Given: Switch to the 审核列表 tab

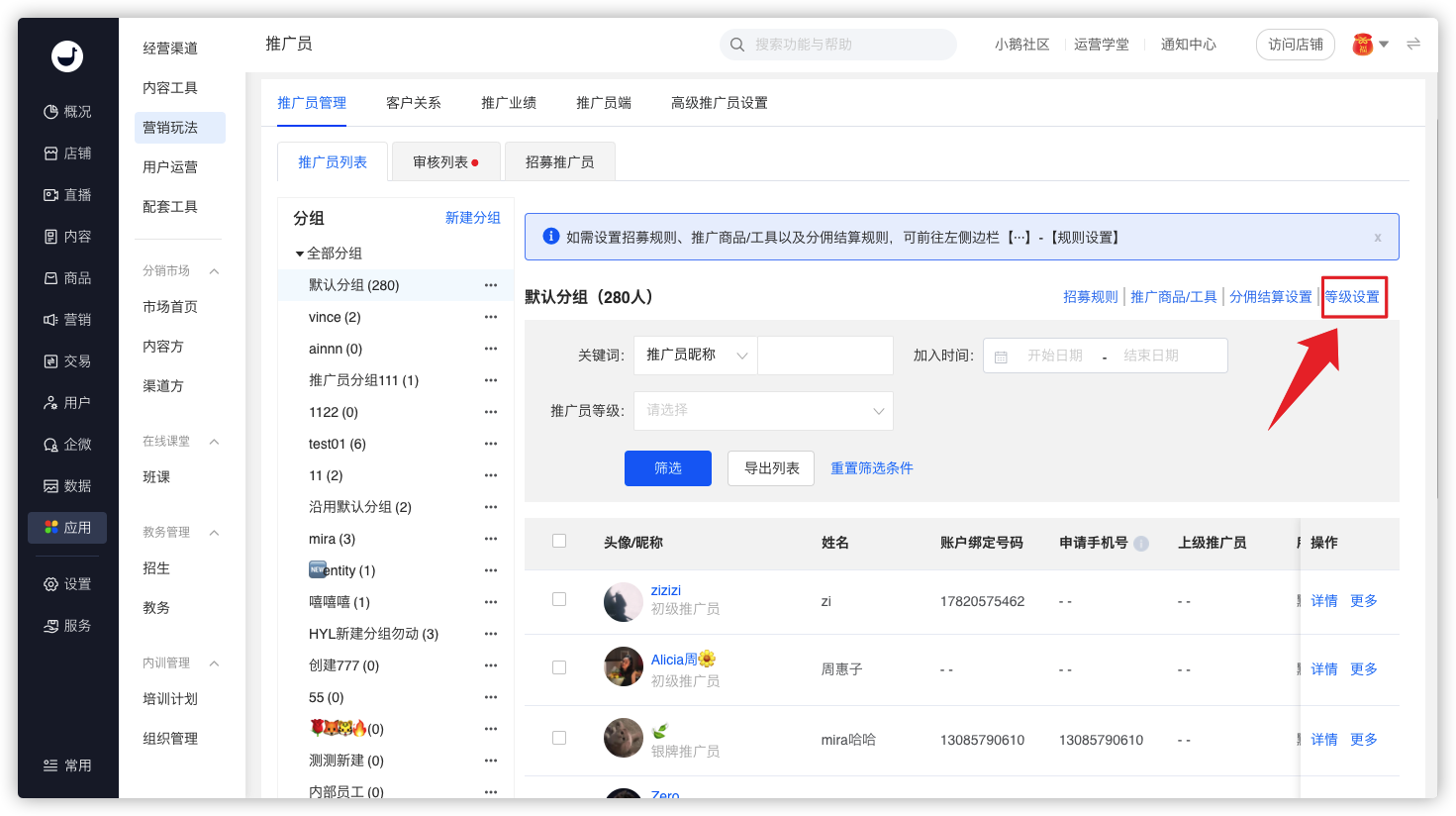Looking at the screenshot, I should (x=446, y=162).
